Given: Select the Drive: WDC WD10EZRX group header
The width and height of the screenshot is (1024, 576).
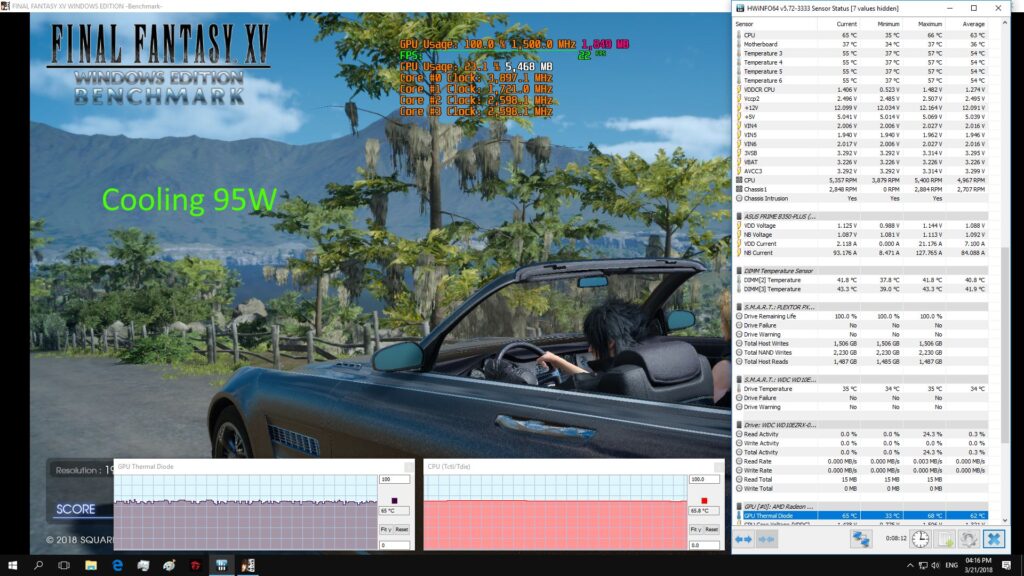Looking at the screenshot, I should tap(861, 425).
